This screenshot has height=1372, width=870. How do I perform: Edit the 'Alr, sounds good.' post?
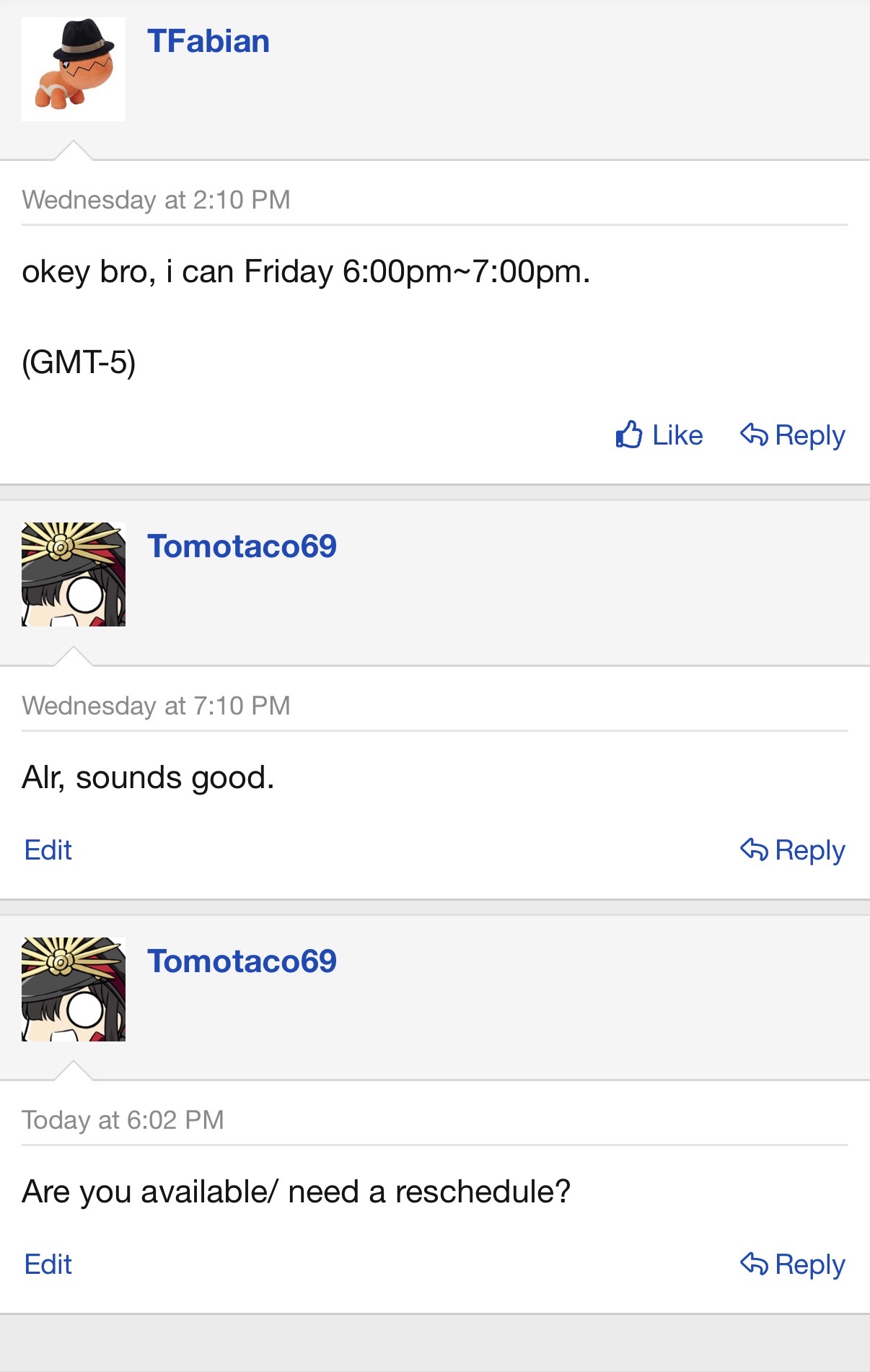coord(48,850)
